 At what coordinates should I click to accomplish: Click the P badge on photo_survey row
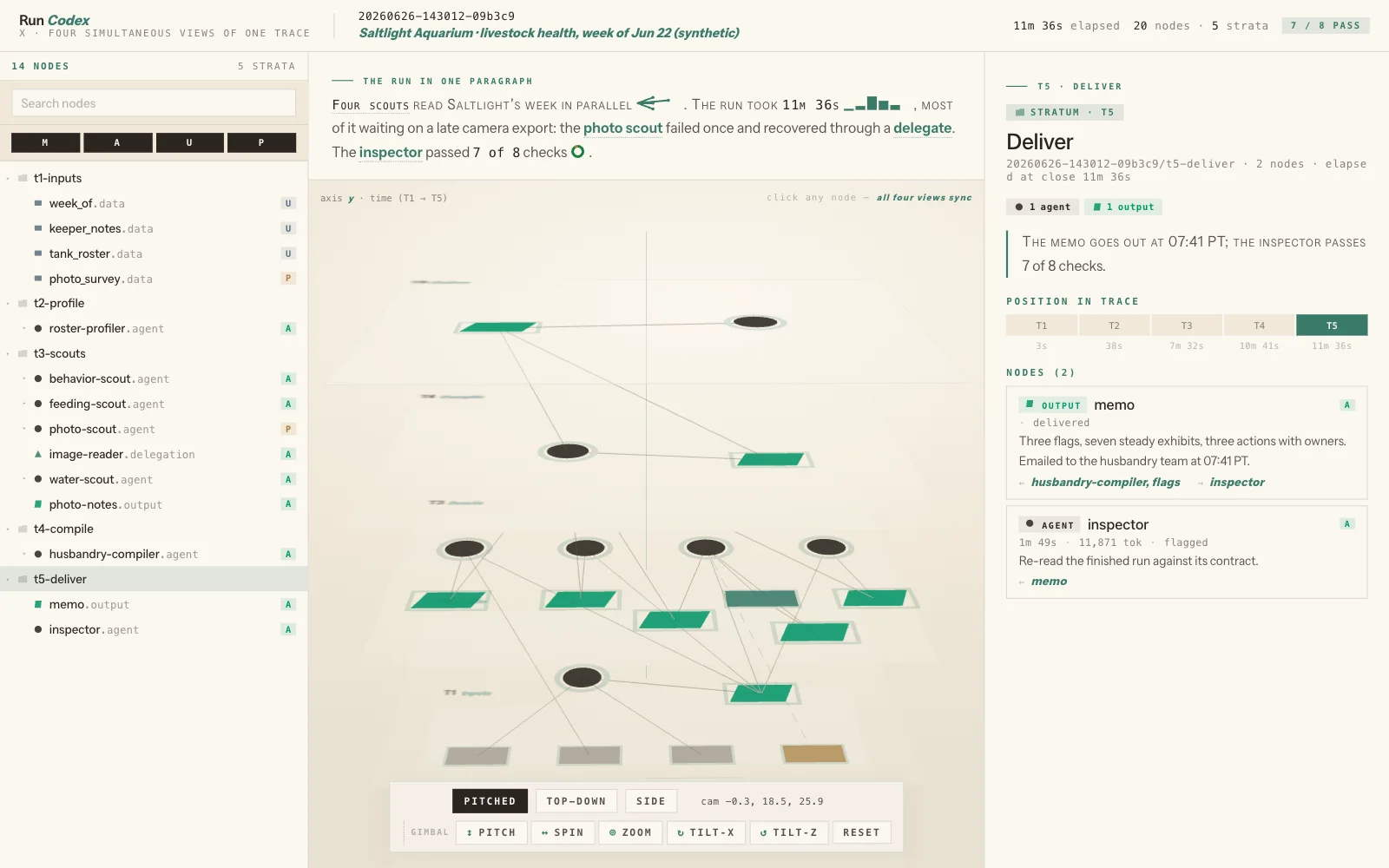coord(288,279)
